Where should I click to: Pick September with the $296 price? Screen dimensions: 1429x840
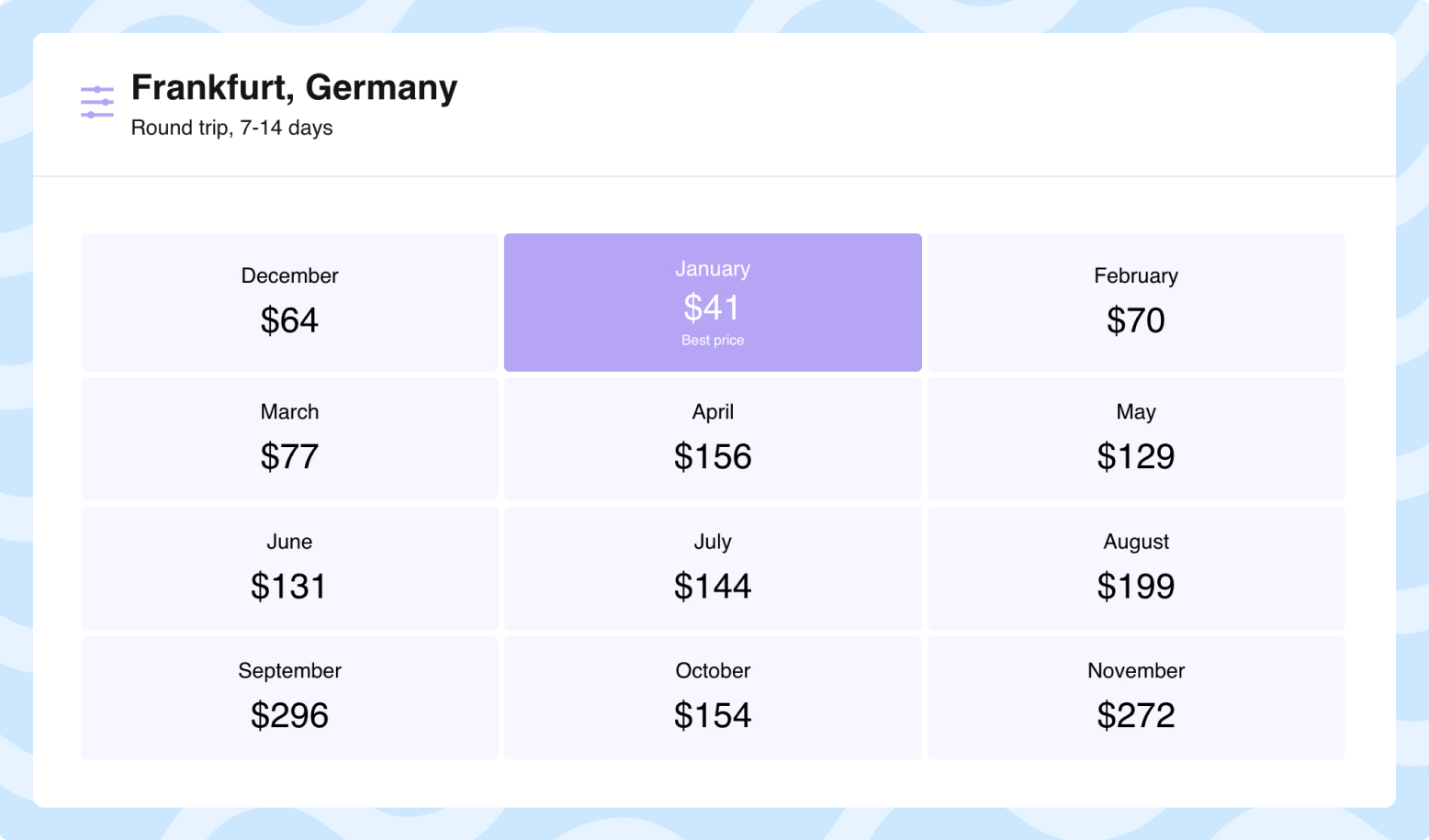tap(289, 697)
